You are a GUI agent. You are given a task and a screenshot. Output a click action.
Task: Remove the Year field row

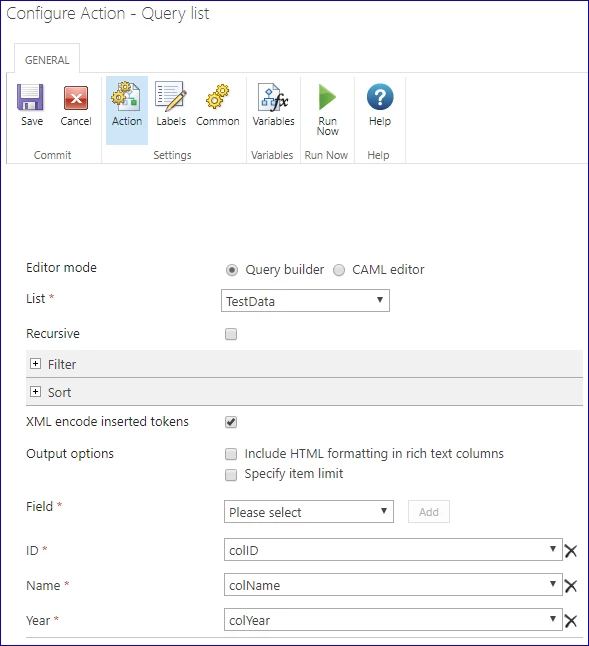[571, 621]
